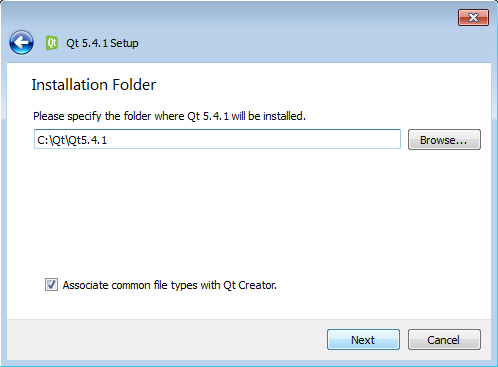Go back using the blue arrow icon
The width and height of the screenshot is (498, 367).
[x=21, y=43]
